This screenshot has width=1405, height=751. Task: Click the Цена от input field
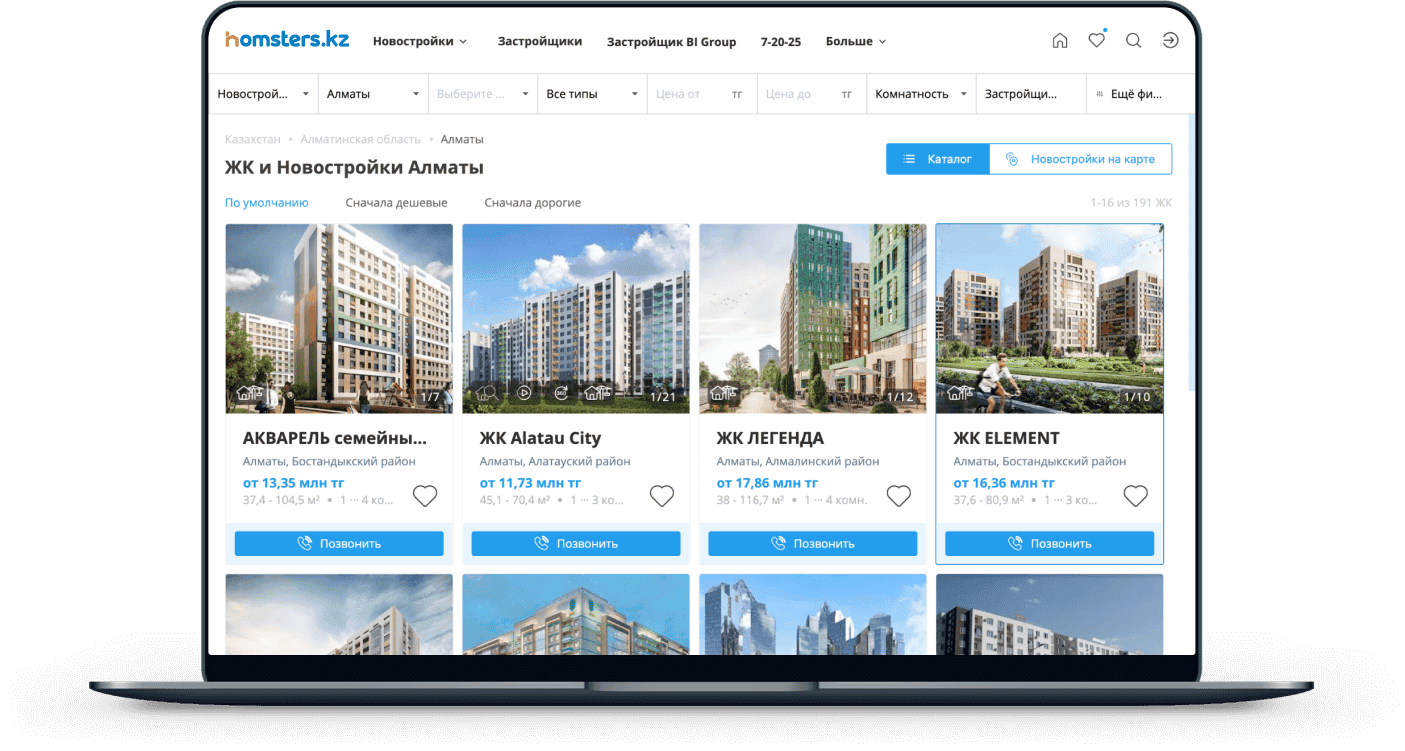click(x=688, y=94)
